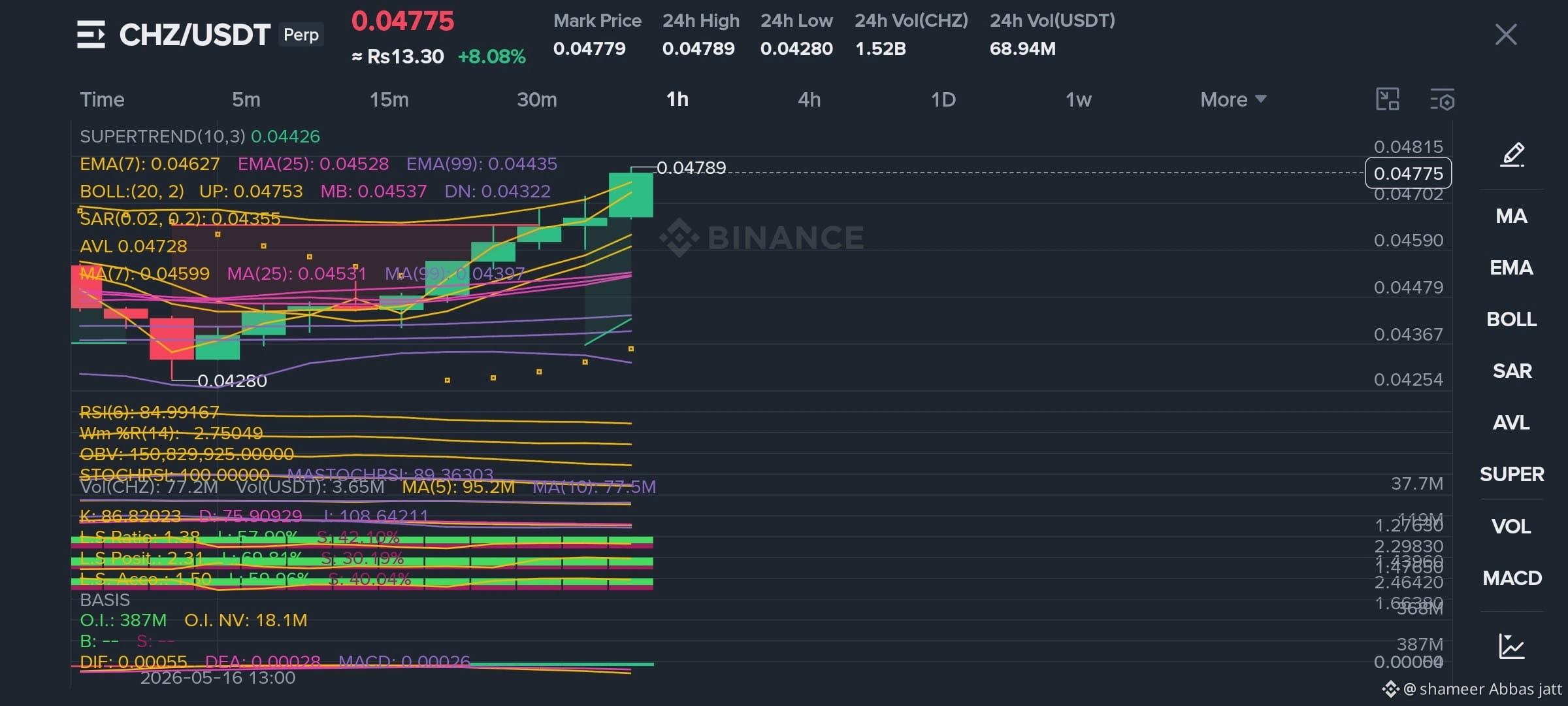Viewport: 1568px width, 706px height.
Task: Toggle the SAR indicator
Action: (x=1512, y=371)
